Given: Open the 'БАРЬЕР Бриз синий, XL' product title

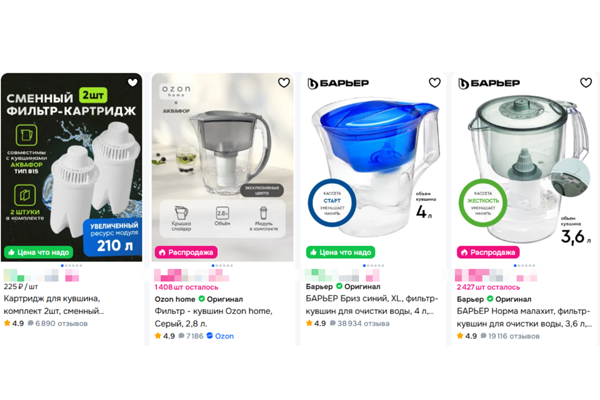Looking at the screenshot, I should coord(371,304).
